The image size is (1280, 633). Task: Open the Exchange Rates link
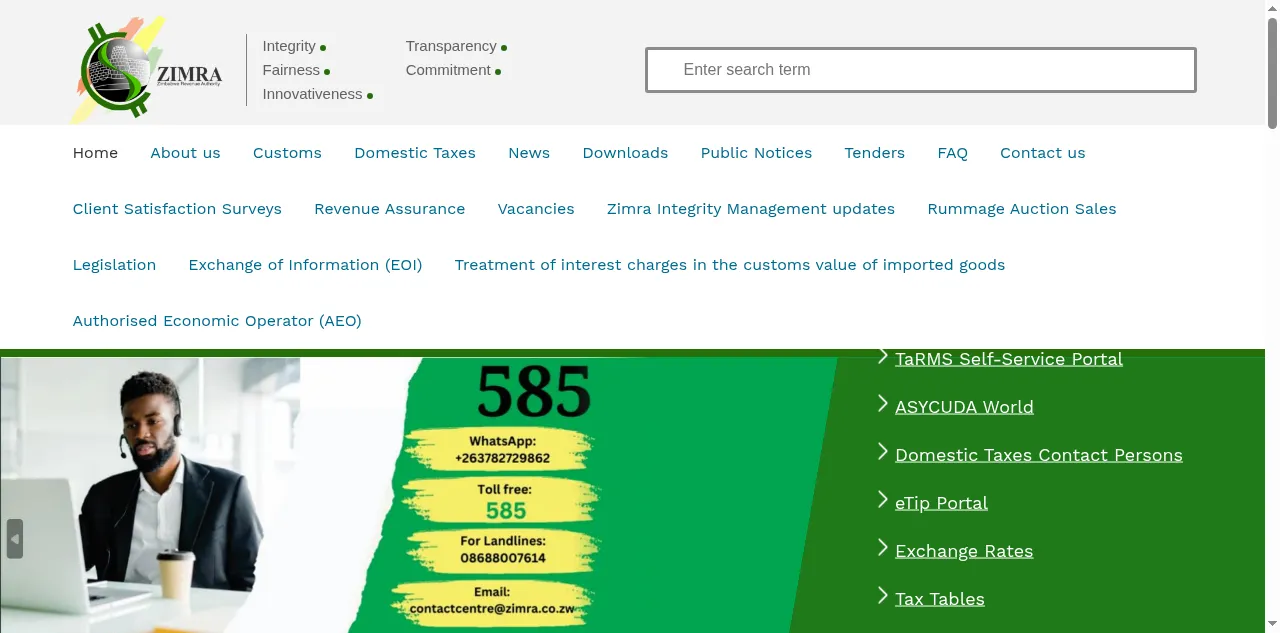coord(964,551)
